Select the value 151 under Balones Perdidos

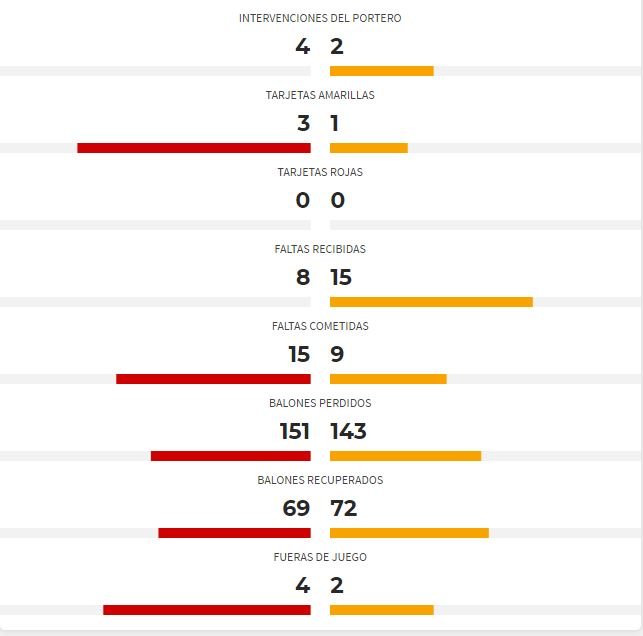click(294, 431)
